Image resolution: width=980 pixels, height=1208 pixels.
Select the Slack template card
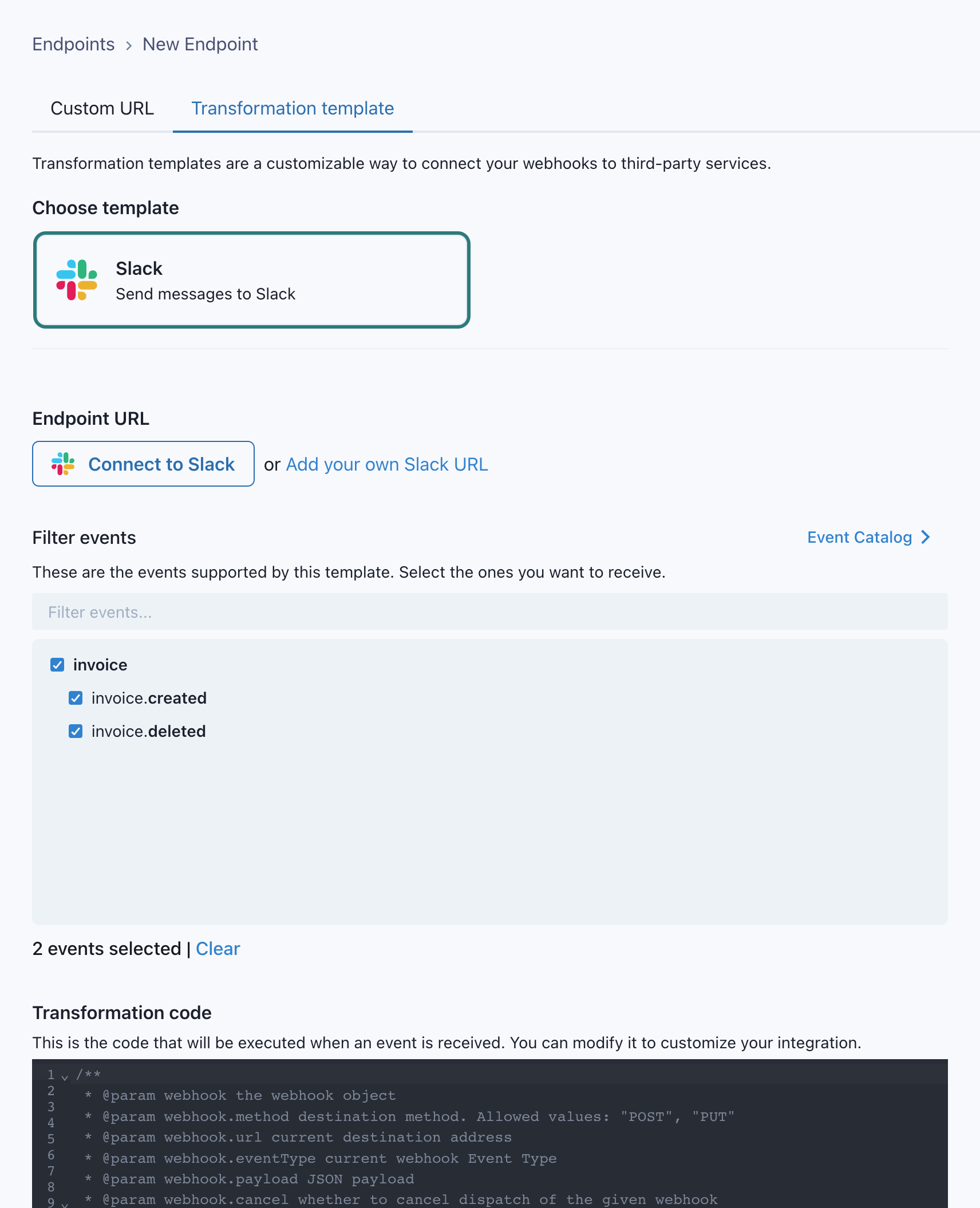click(252, 280)
